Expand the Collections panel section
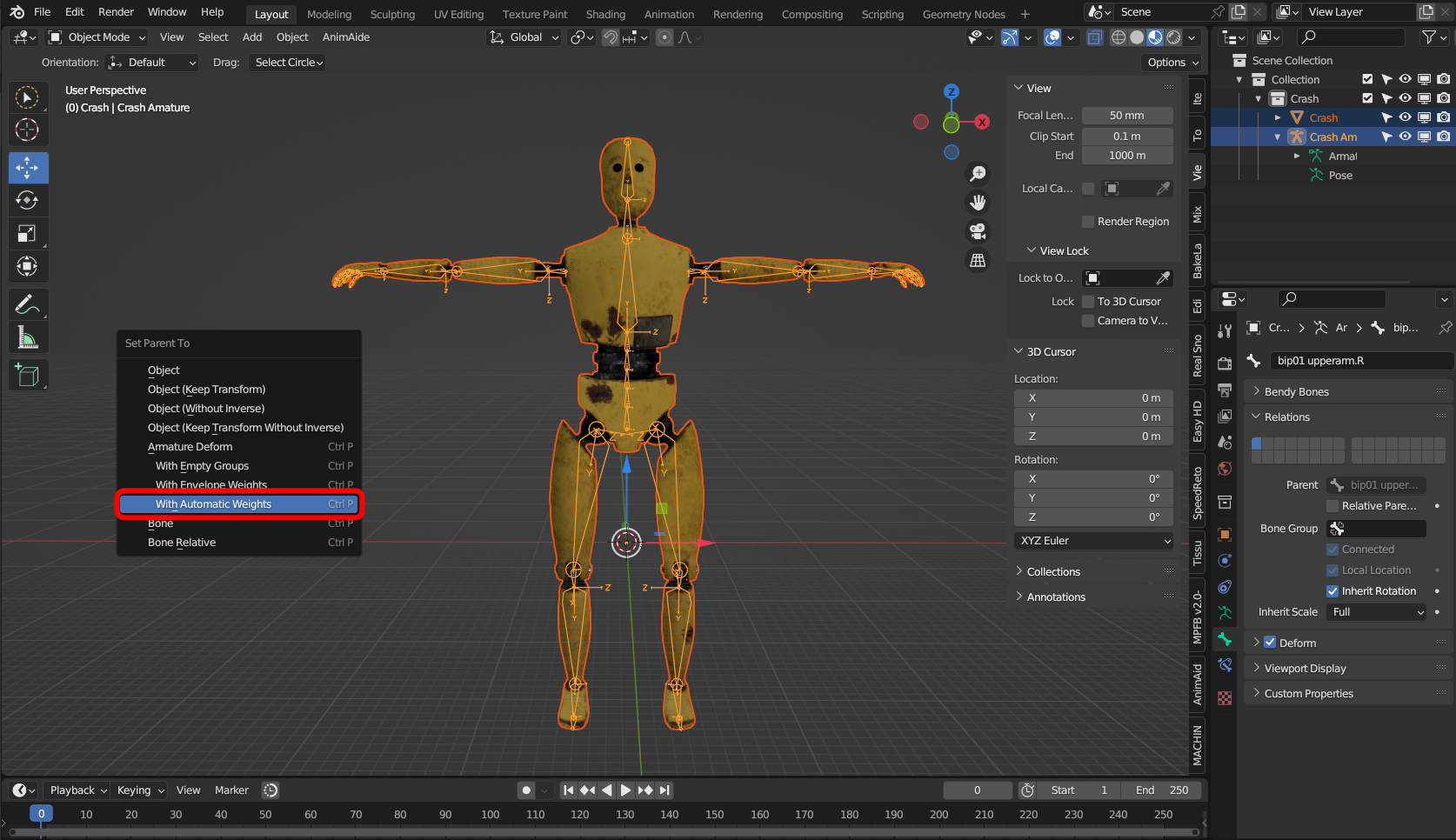The image size is (1456, 840). click(1053, 572)
